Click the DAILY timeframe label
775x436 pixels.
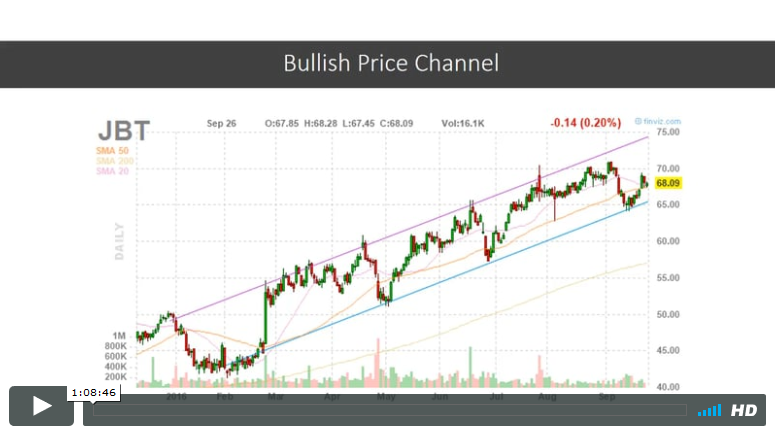[119, 242]
